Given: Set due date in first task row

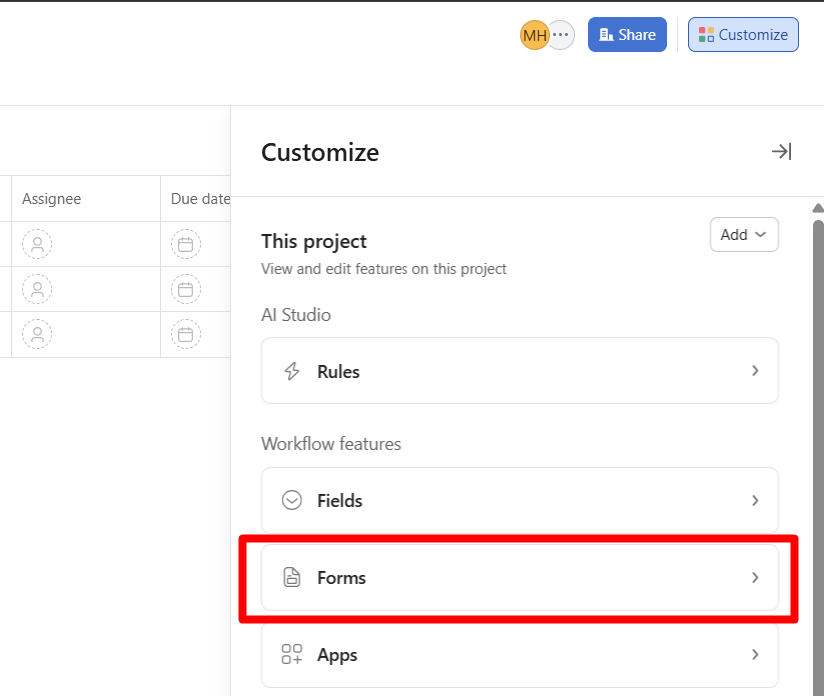Looking at the screenshot, I should (185, 244).
